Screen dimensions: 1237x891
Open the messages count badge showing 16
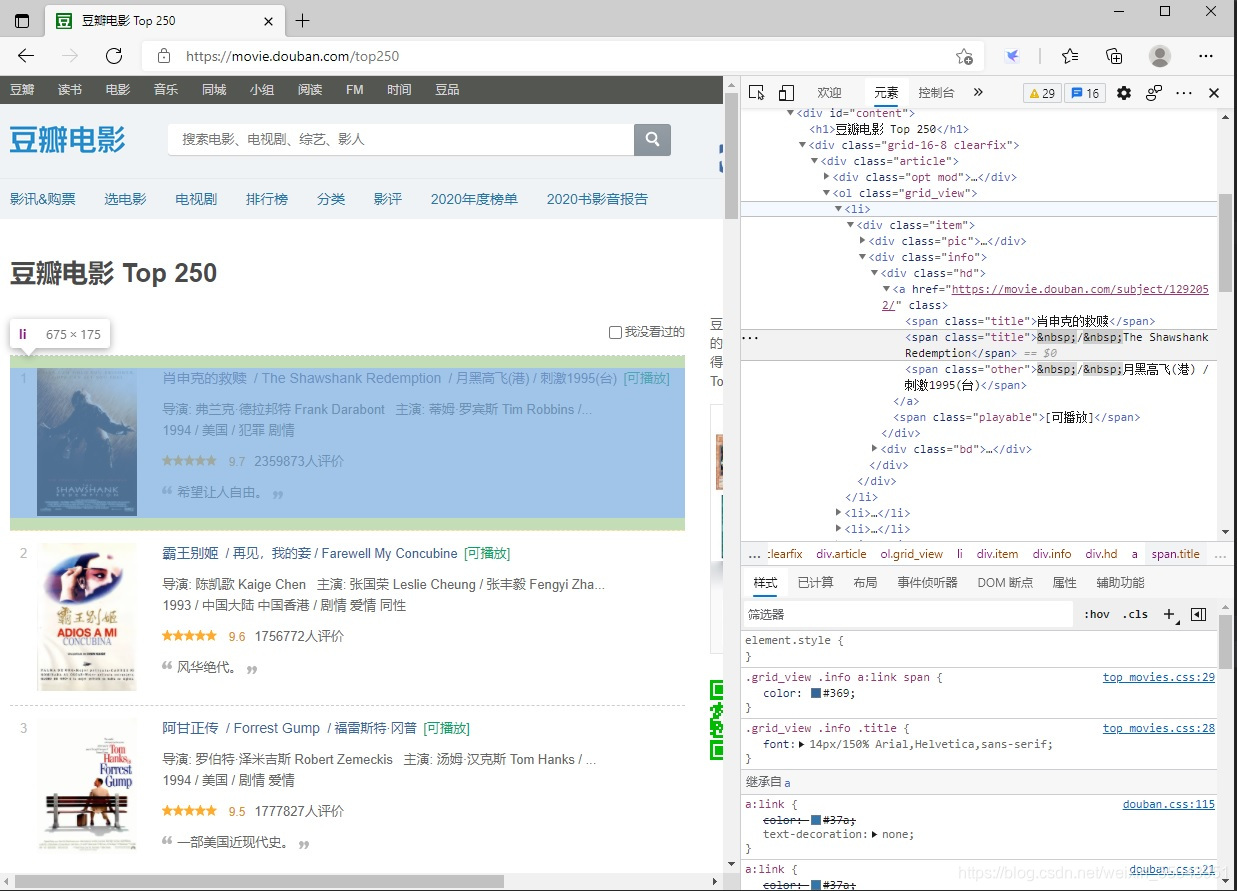(x=1085, y=93)
